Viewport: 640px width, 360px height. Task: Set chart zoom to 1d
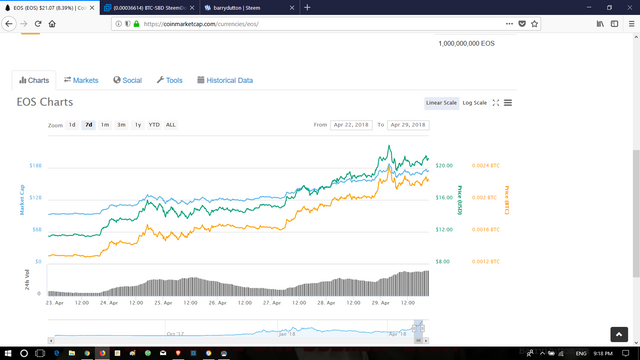click(72, 125)
